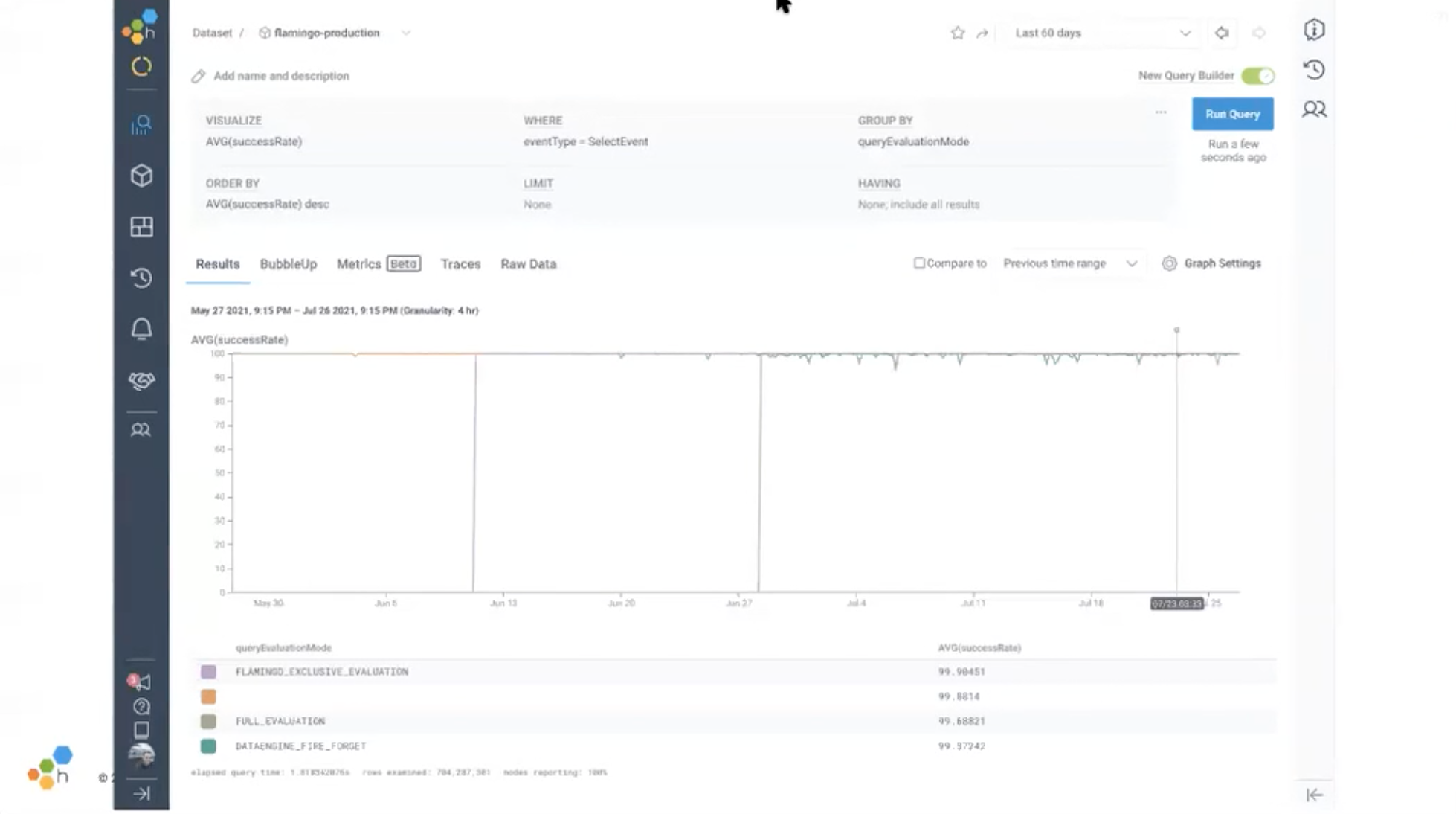Enable the Compare to checkbox
Screen dimensions: 1456x814
click(x=919, y=263)
